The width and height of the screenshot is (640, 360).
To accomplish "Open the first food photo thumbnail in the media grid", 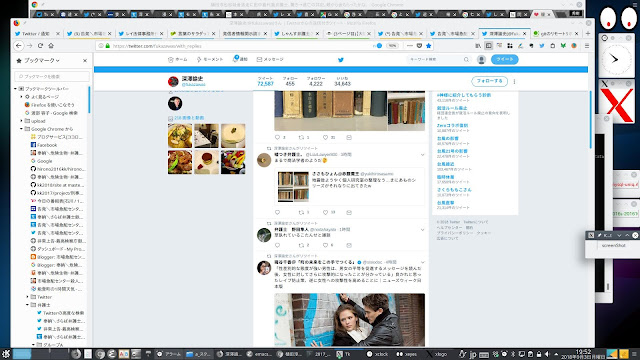I will (180, 136).
